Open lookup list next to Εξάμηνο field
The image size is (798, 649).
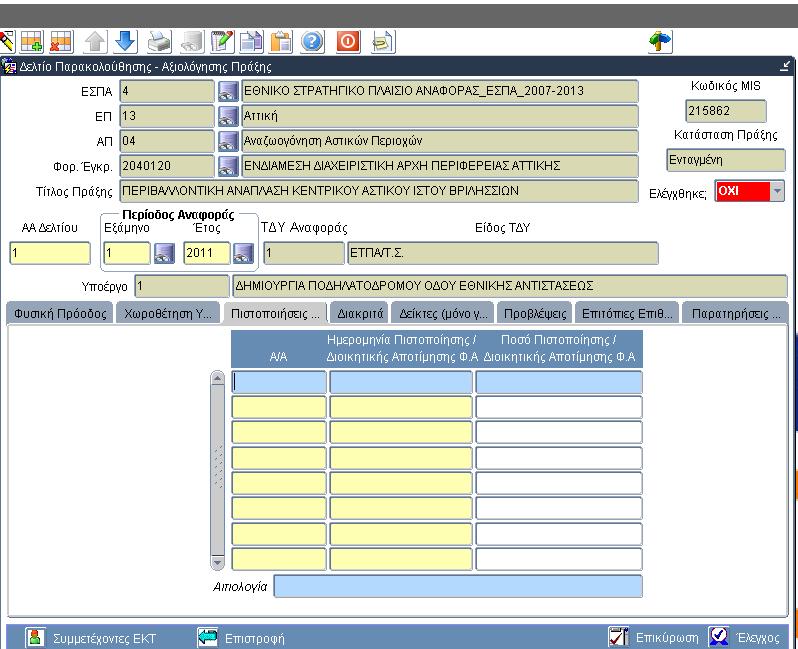click(164, 253)
